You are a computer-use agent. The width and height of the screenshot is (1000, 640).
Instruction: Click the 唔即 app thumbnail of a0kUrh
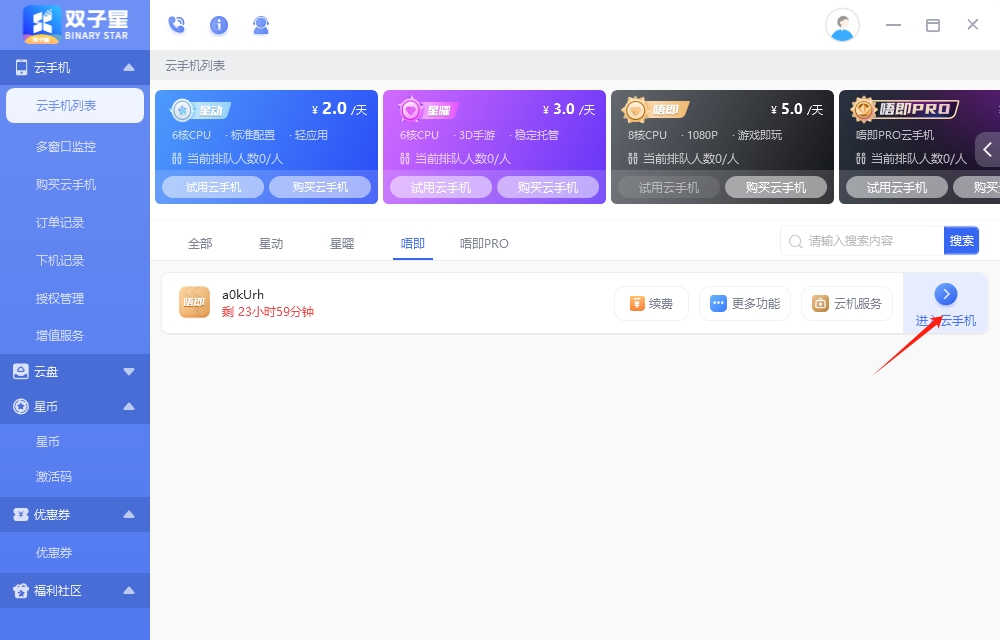point(194,301)
